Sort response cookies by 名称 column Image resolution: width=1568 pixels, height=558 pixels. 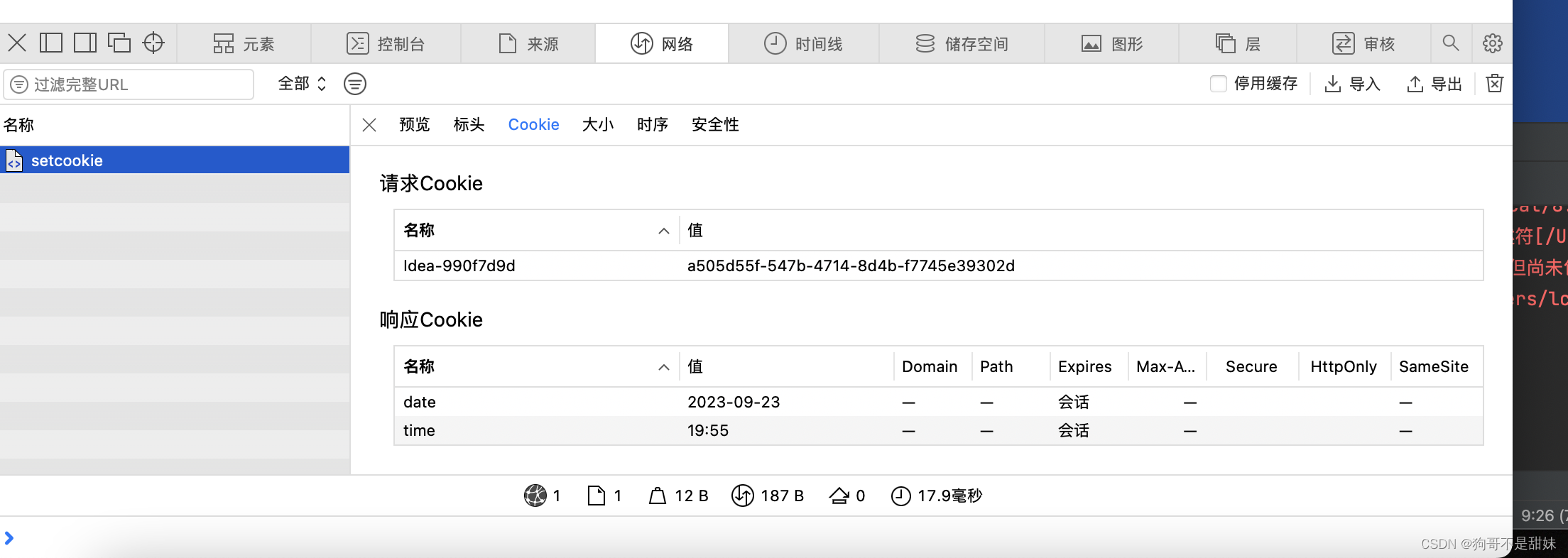[x=537, y=366]
